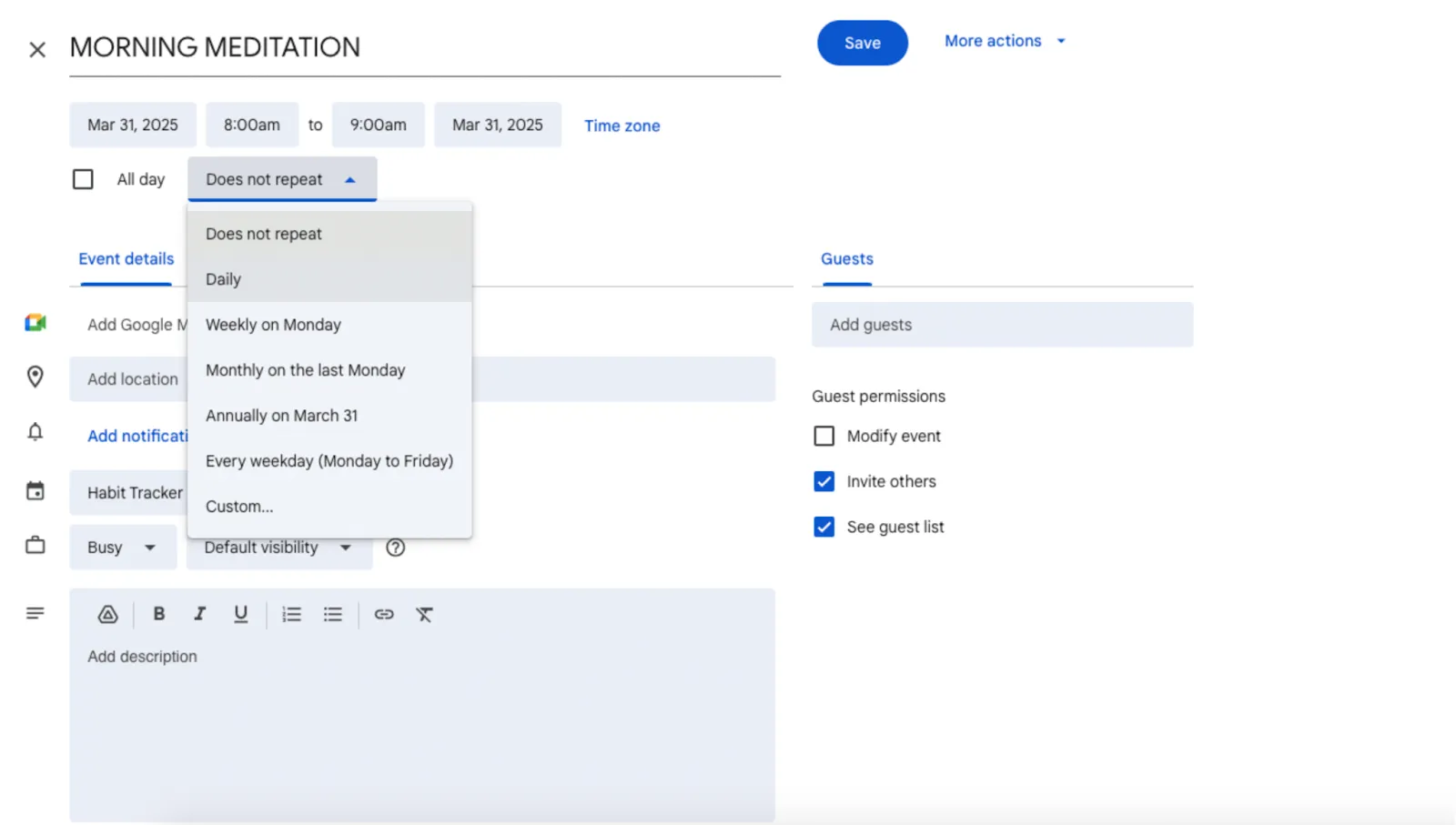
Task: Open the insert link tool
Action: pos(384,614)
